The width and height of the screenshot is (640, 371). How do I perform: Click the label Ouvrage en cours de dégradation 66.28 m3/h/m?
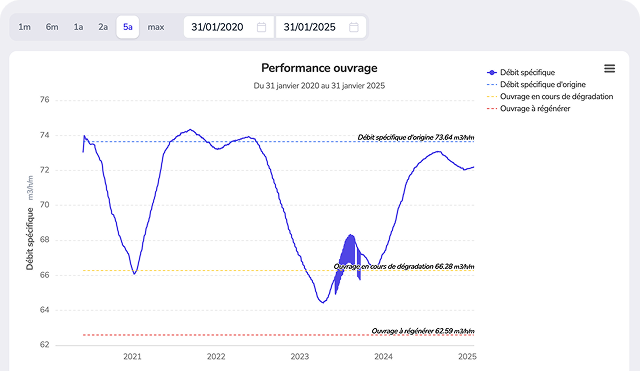pyautogui.click(x=404, y=267)
